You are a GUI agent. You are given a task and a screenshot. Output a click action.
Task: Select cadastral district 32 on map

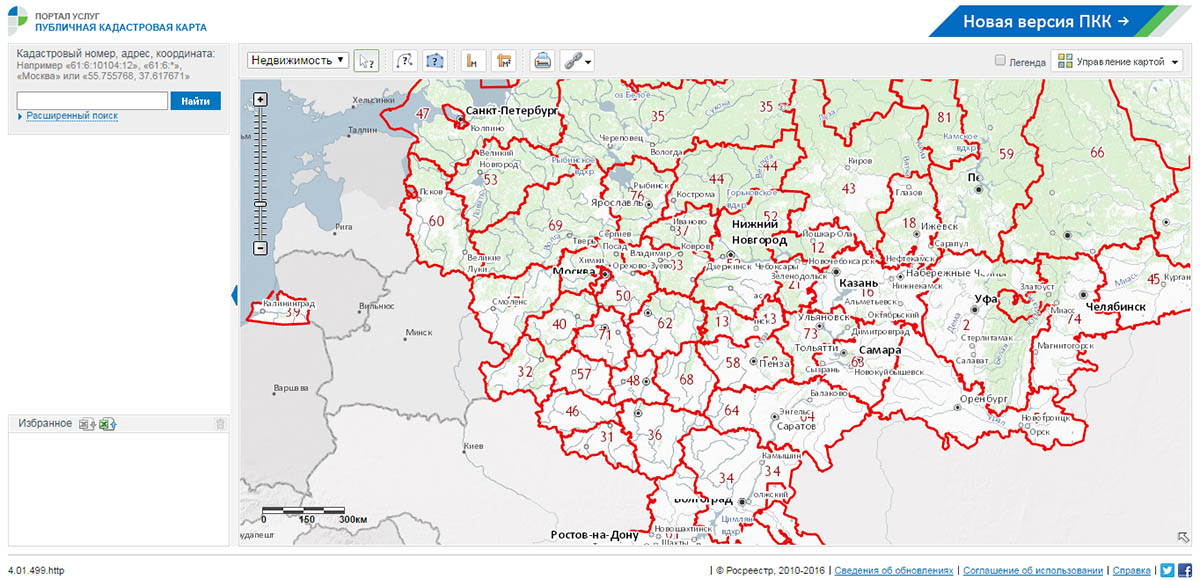click(525, 371)
